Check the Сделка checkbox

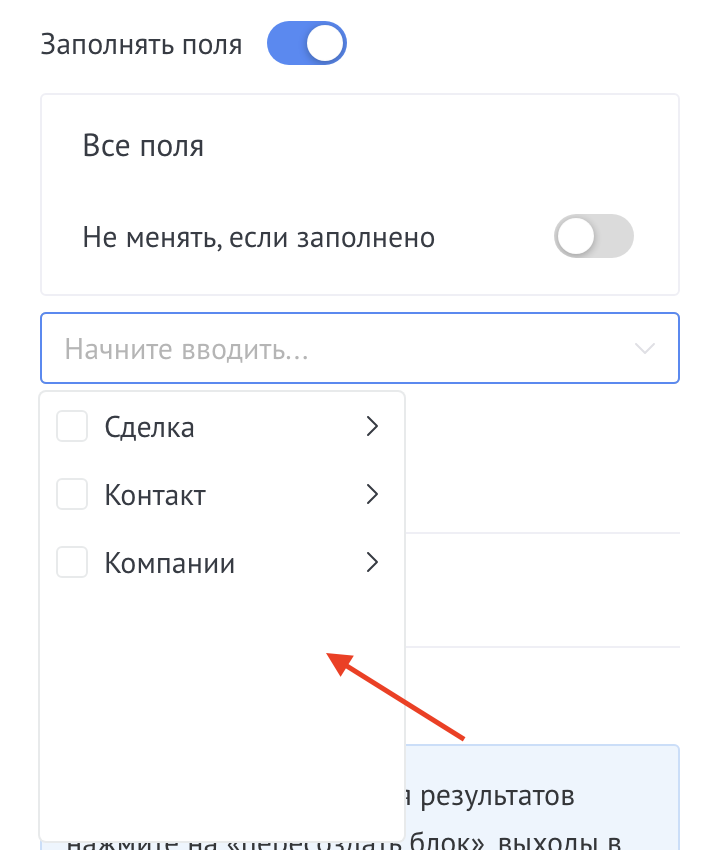pyautogui.click(x=72, y=427)
